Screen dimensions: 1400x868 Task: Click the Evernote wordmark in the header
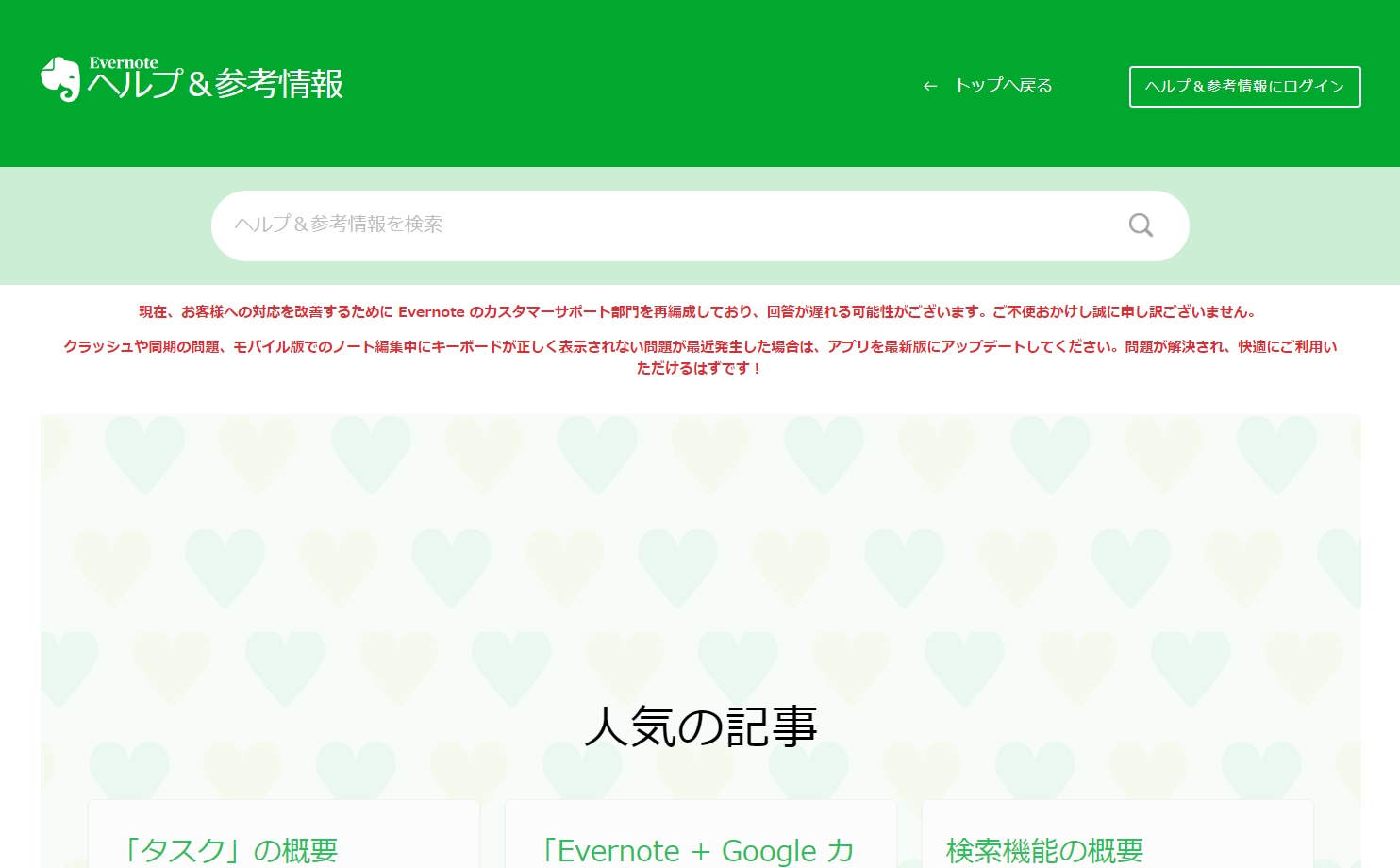tap(124, 63)
